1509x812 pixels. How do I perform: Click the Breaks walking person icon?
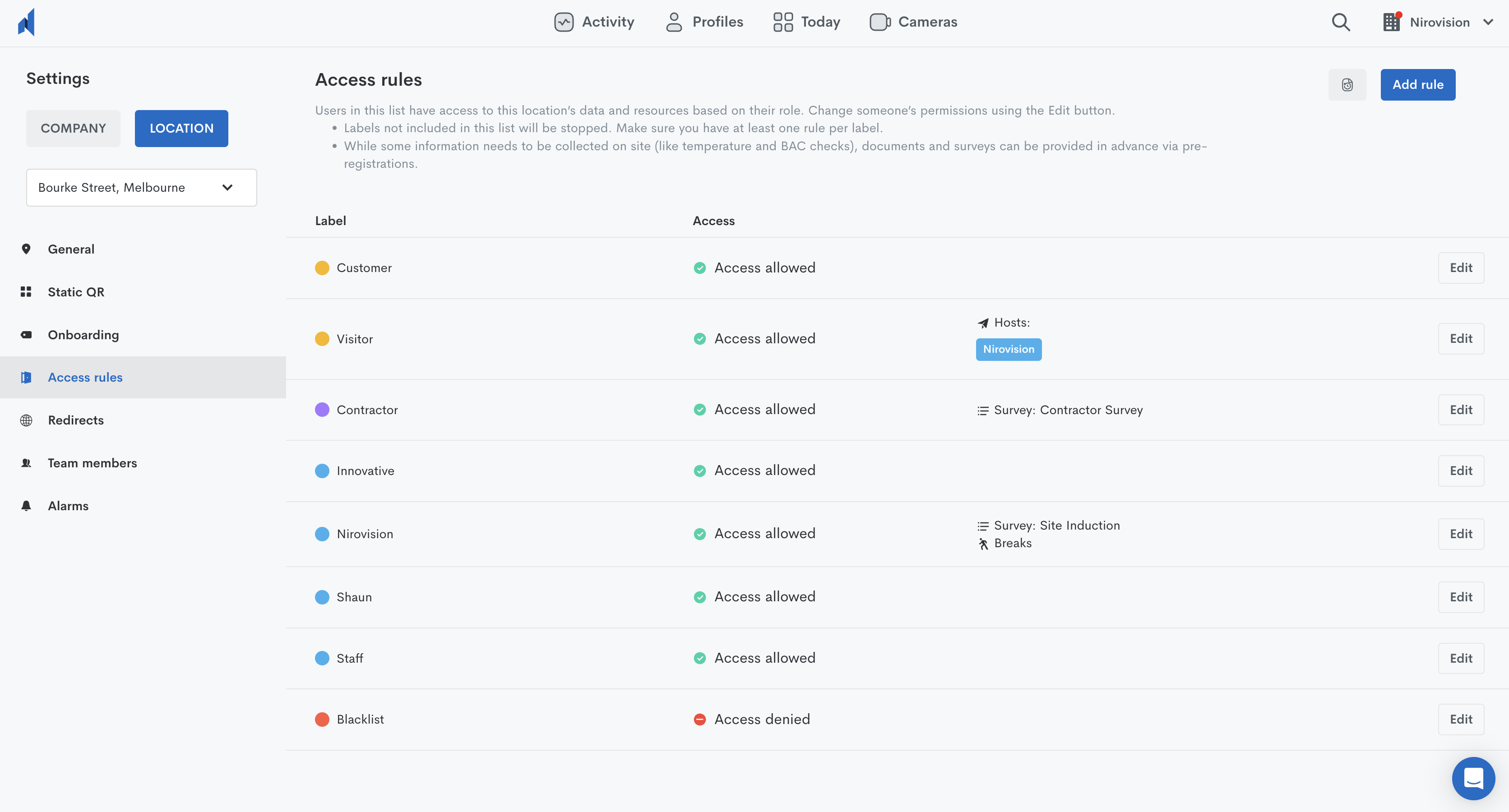pos(983,544)
